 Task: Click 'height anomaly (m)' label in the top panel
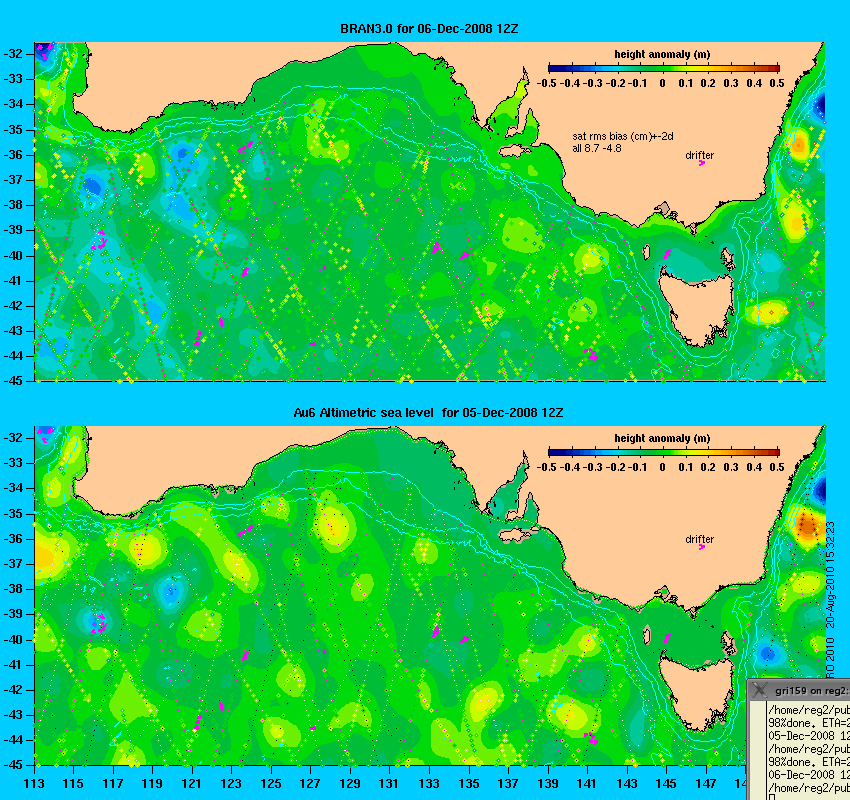[662, 54]
